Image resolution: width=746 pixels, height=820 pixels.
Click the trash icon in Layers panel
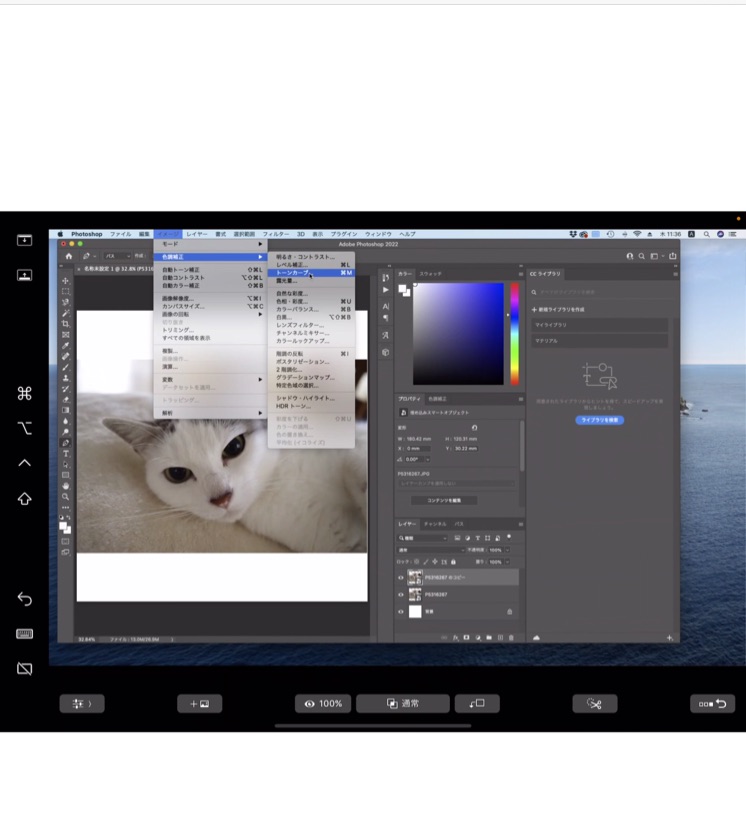point(511,637)
